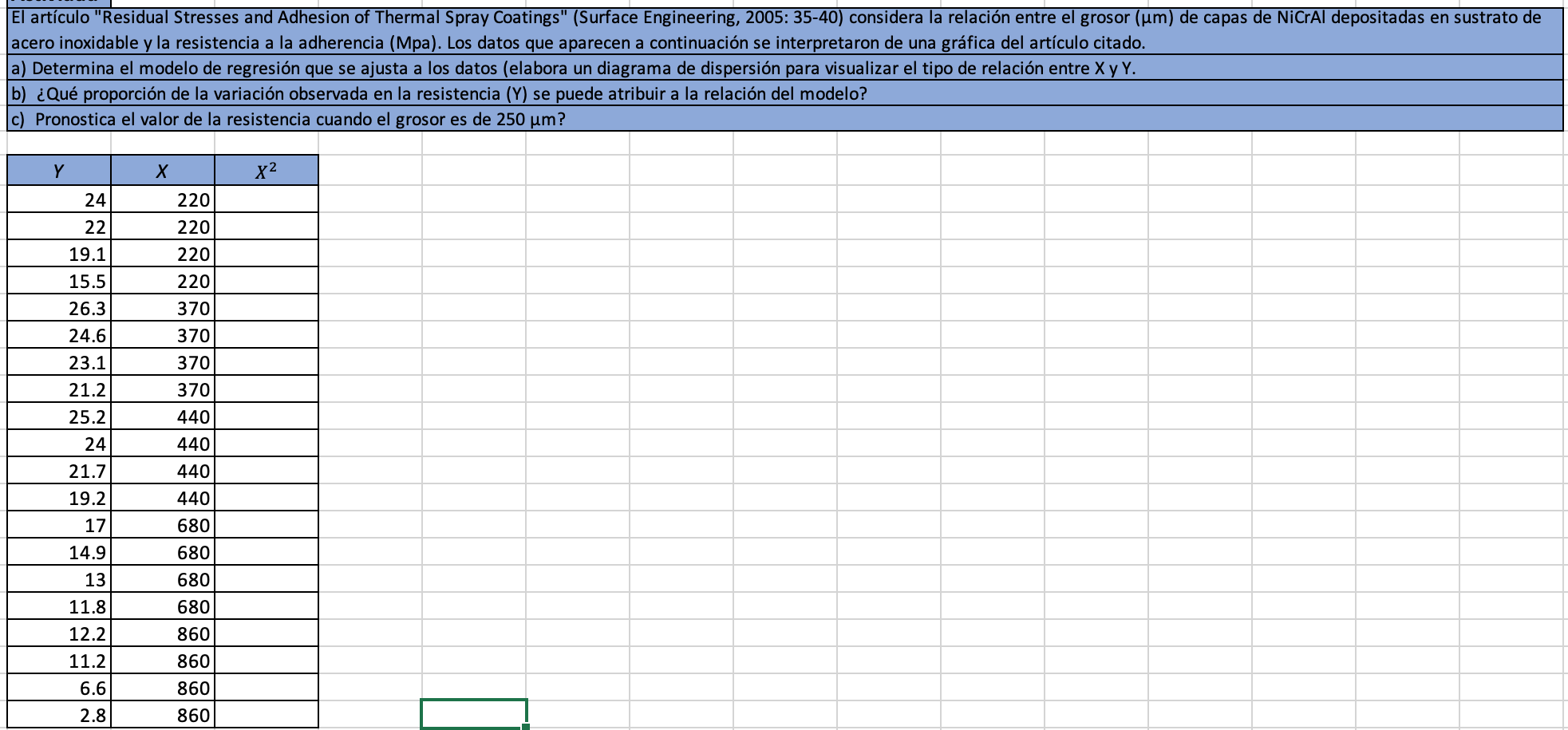This screenshot has width=1568, height=730.
Task: Select X value 860 beside Y 2.8
Action: coord(163,715)
